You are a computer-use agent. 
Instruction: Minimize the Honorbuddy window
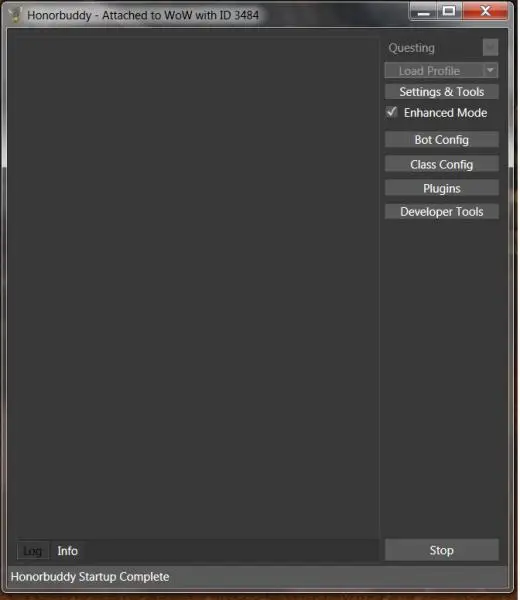[423, 11]
